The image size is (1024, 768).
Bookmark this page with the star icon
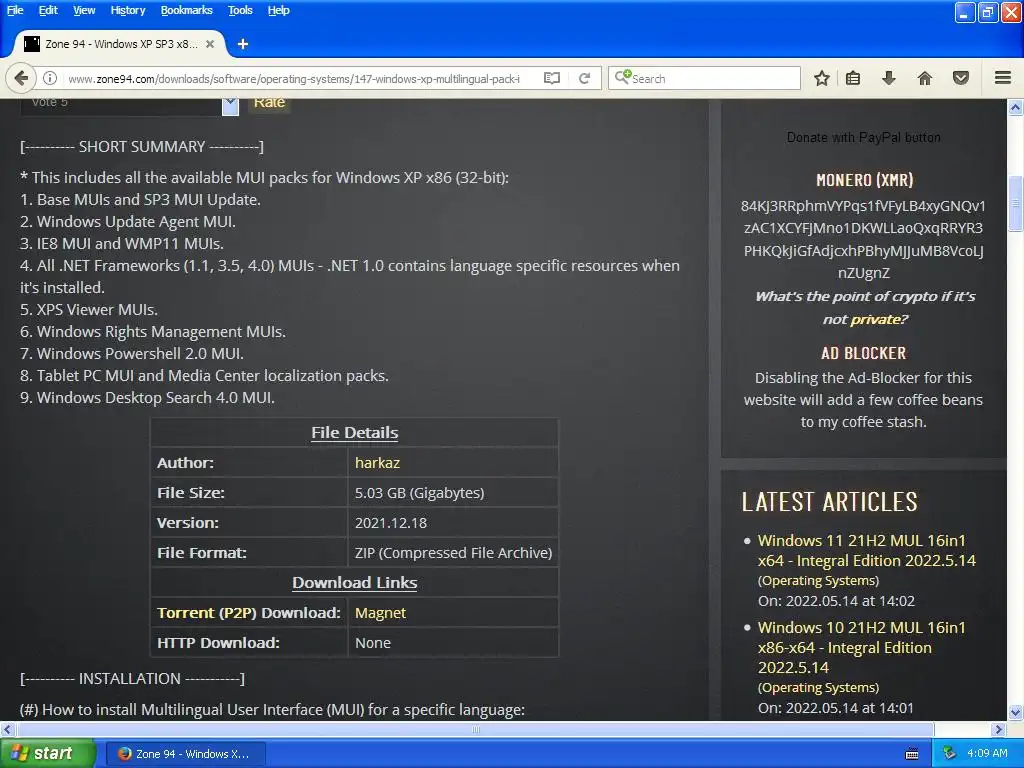[822, 78]
